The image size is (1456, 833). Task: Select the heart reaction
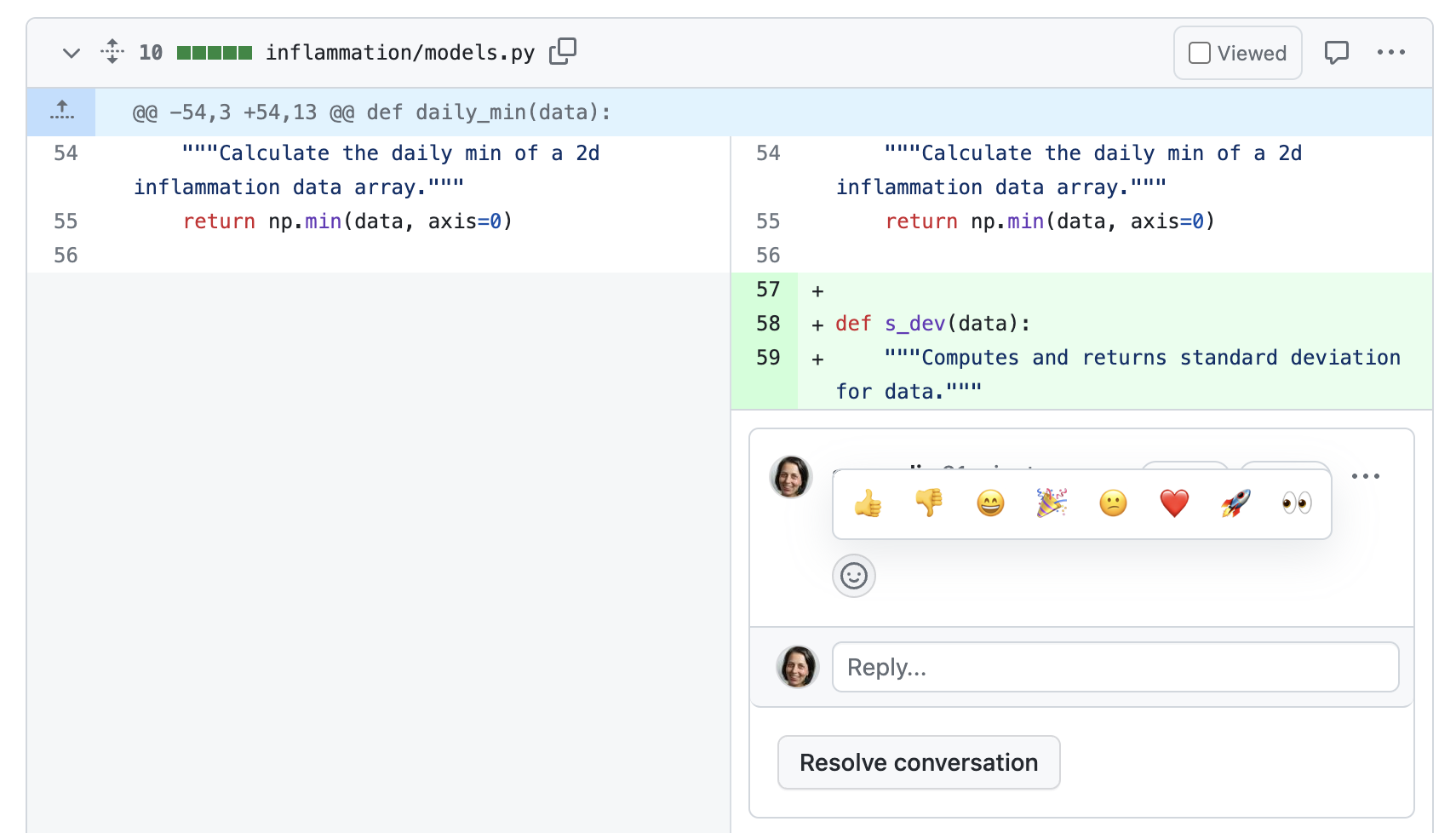[x=1172, y=503]
